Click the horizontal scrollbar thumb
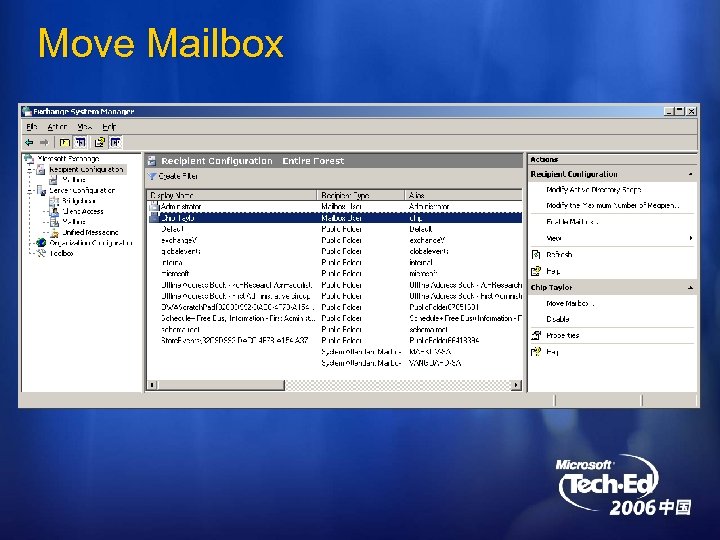 [x=221, y=385]
